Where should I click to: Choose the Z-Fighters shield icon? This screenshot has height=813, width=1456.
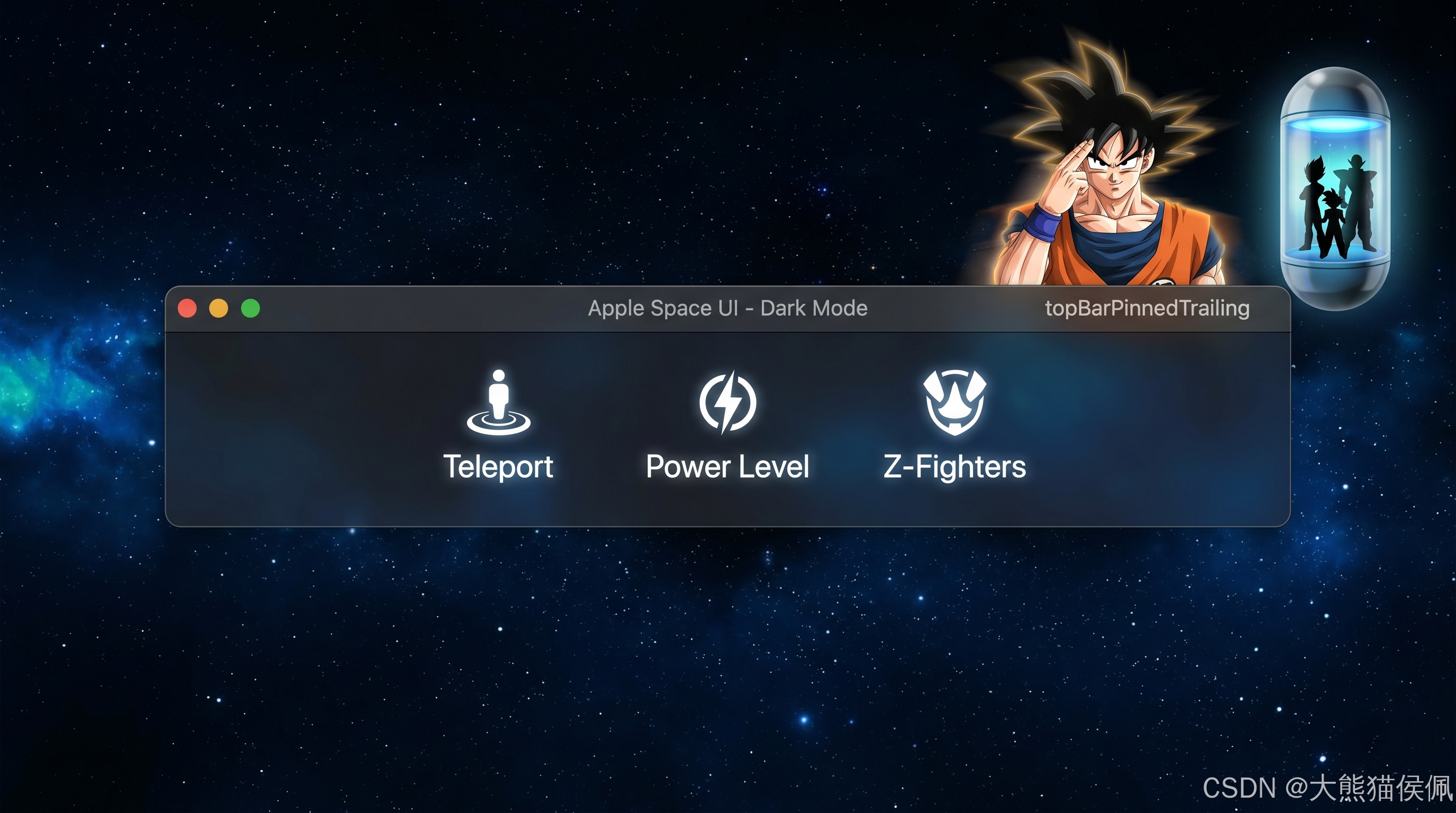pos(954,402)
